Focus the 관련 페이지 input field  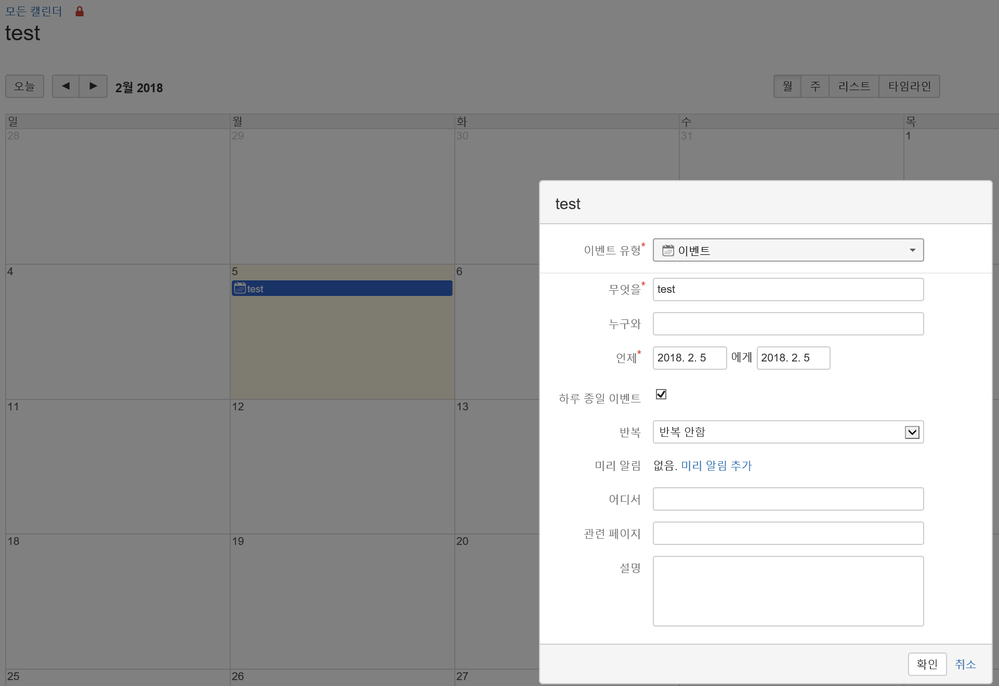(x=788, y=533)
